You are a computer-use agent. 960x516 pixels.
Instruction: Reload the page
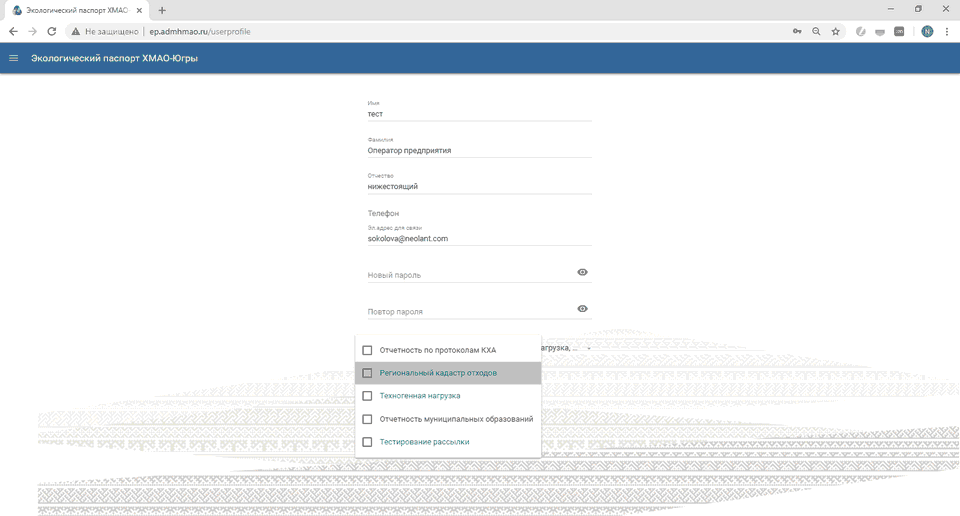[51, 32]
